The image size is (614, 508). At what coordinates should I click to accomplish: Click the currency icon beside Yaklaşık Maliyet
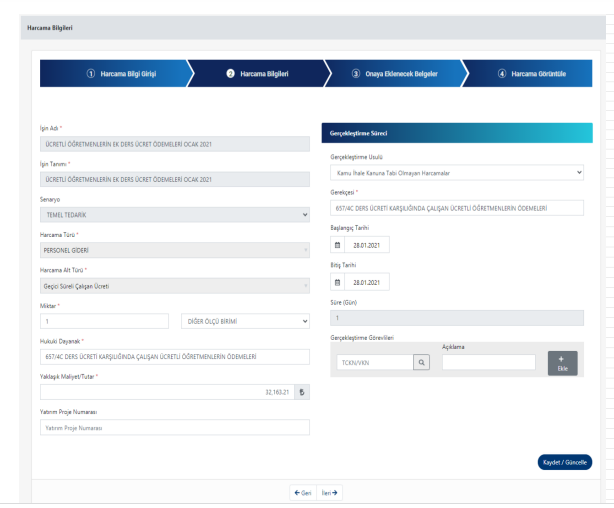click(302, 392)
